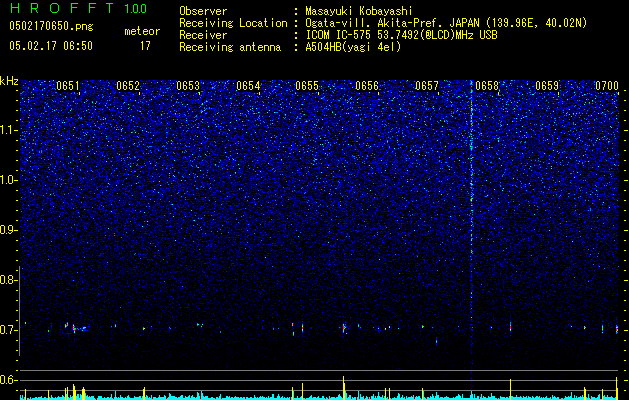629x400 pixels.
Task: Click the date stamp 05.02.17 06:50
Action: (x=51, y=46)
